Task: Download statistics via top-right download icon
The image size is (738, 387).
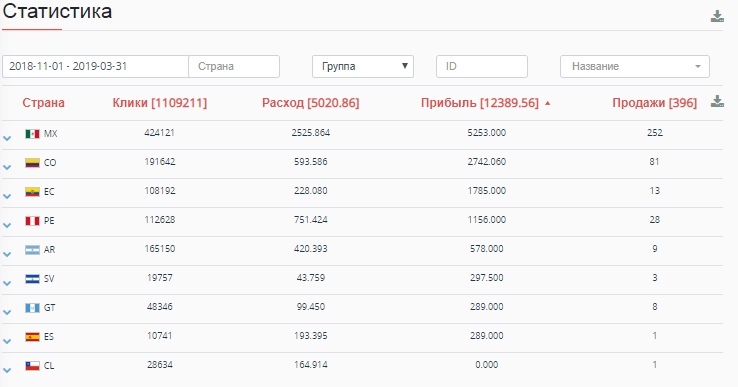Action: [717, 16]
